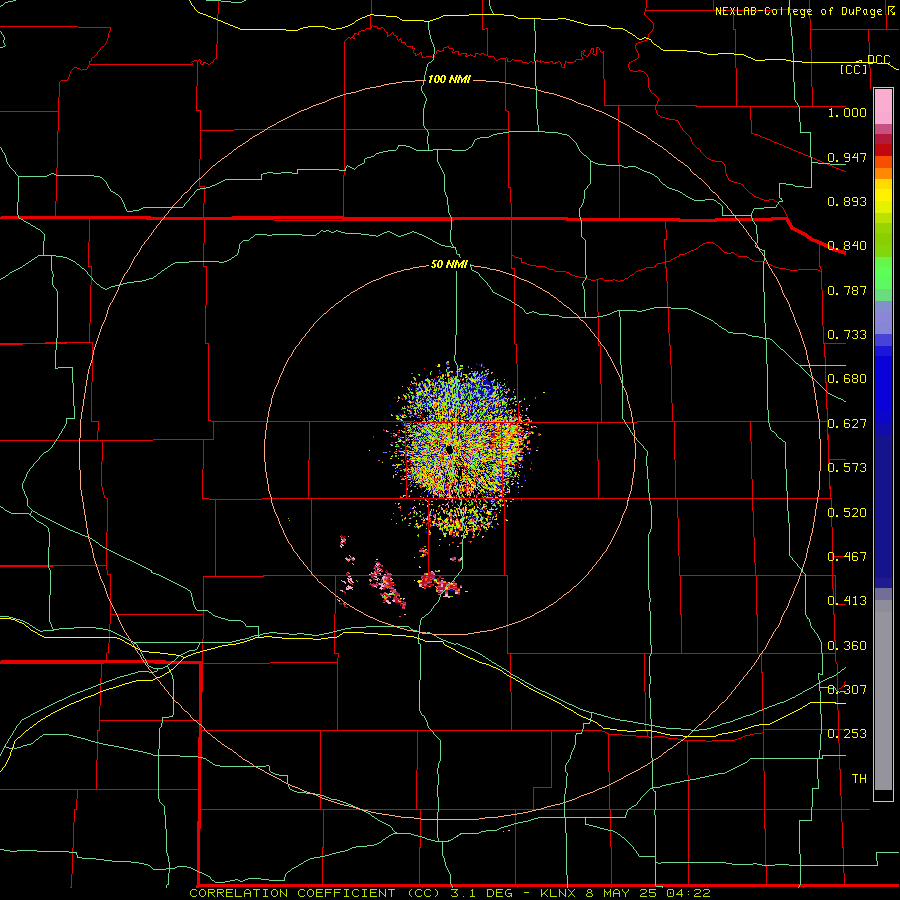Viewport: 900px width, 900px height.
Task: Click the 0.413 color scale label
Action: pyautogui.click(x=847, y=601)
